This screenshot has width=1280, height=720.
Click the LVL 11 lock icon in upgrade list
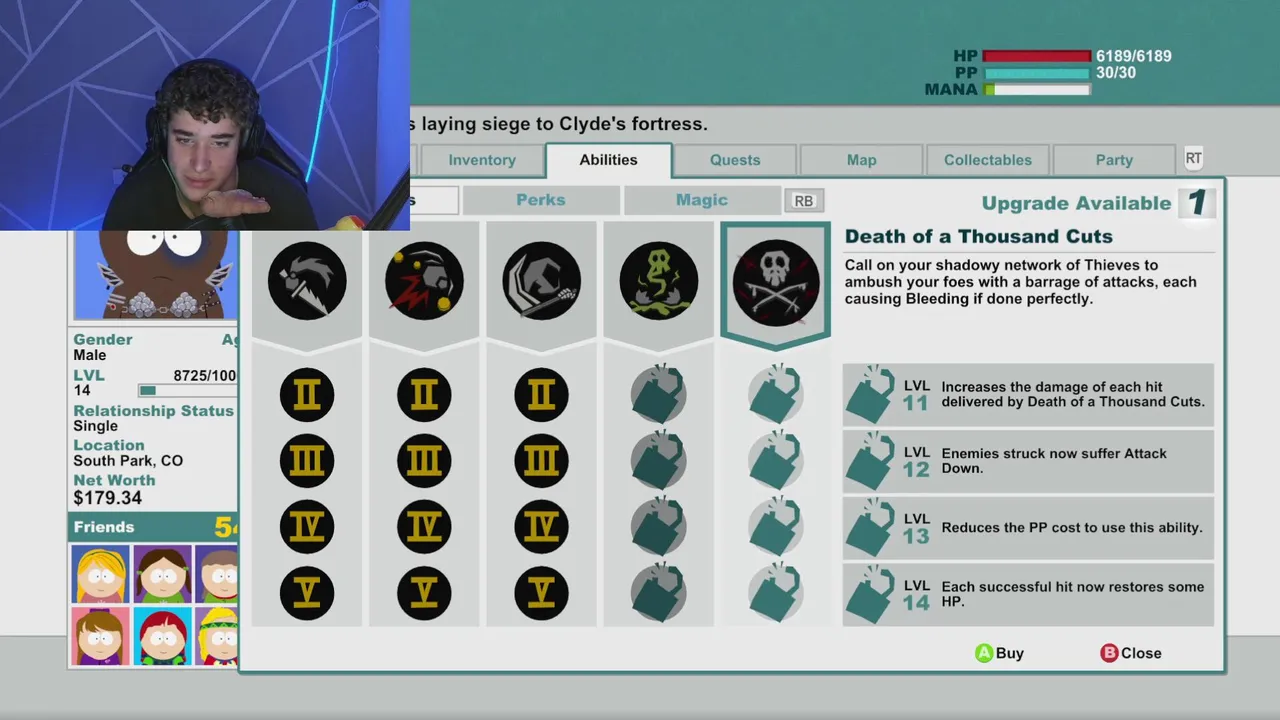click(870, 395)
